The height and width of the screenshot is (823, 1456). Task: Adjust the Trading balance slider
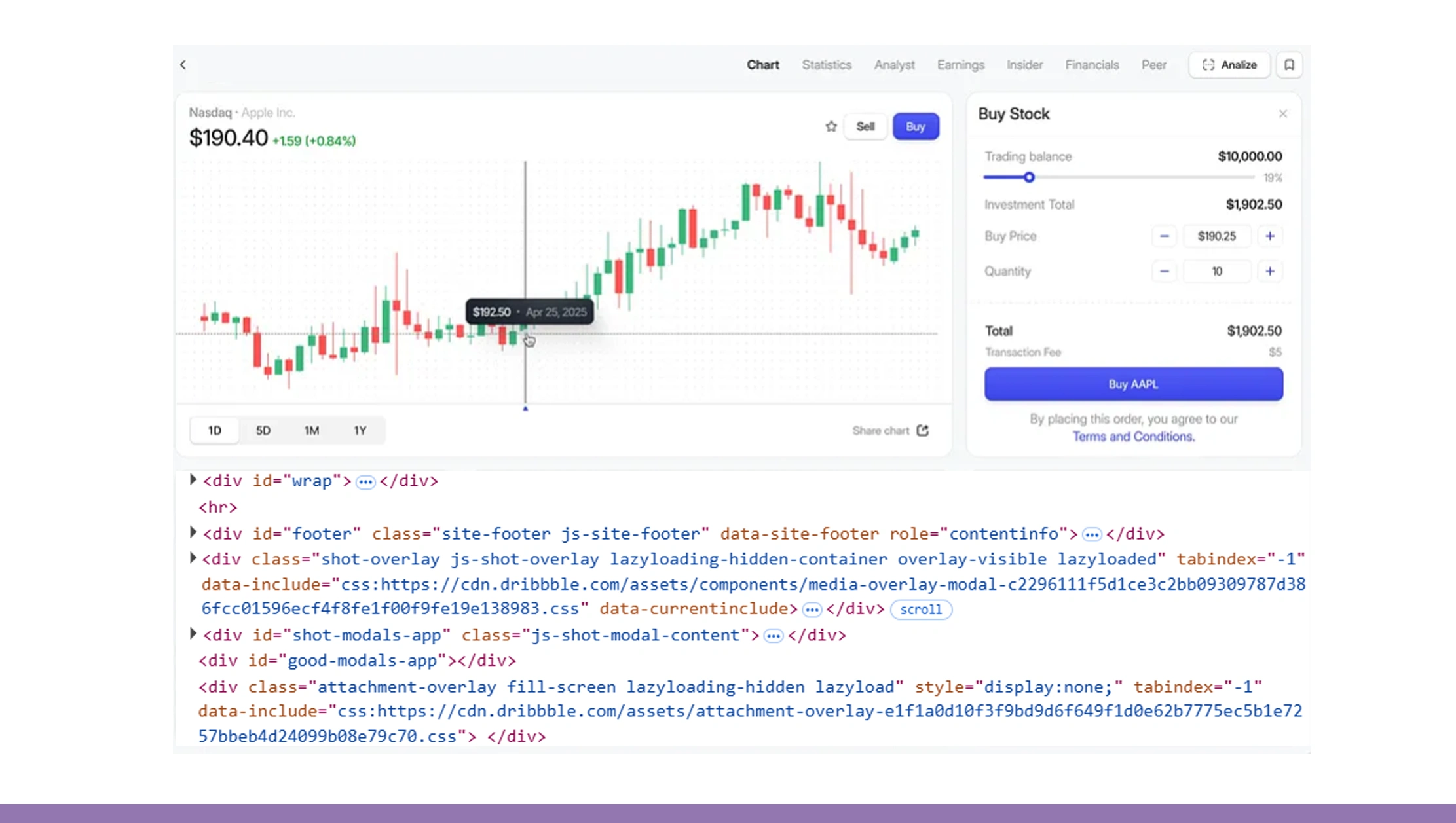click(x=1029, y=177)
